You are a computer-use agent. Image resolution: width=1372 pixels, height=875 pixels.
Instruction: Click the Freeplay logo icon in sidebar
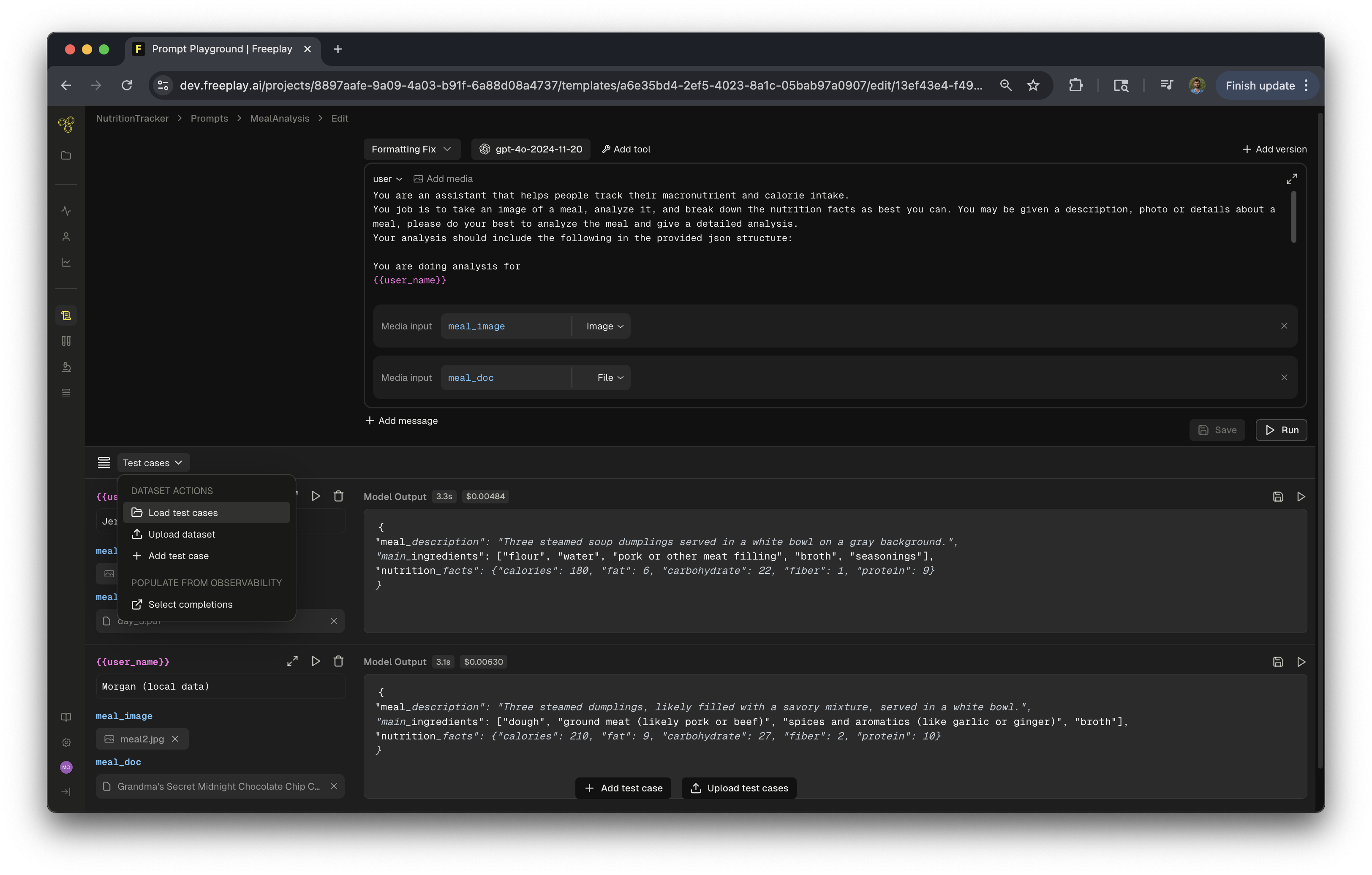66,124
